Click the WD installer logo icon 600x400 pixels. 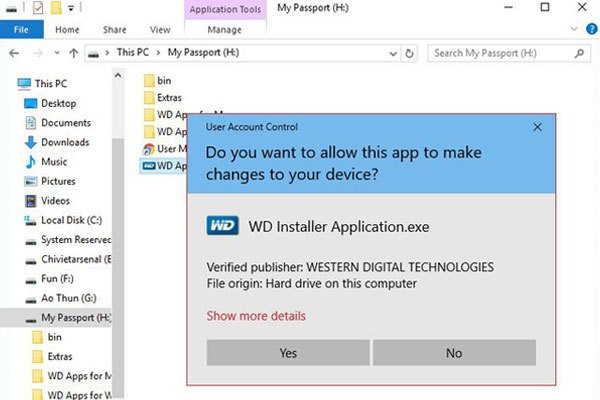[x=222, y=226]
